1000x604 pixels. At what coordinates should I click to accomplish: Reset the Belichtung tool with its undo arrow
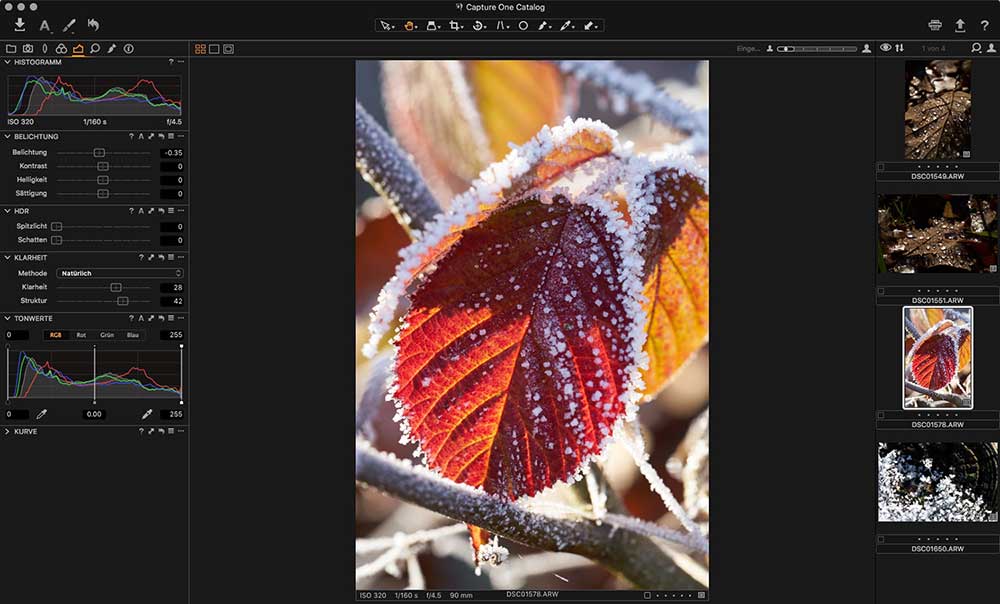pyautogui.click(x=161, y=136)
